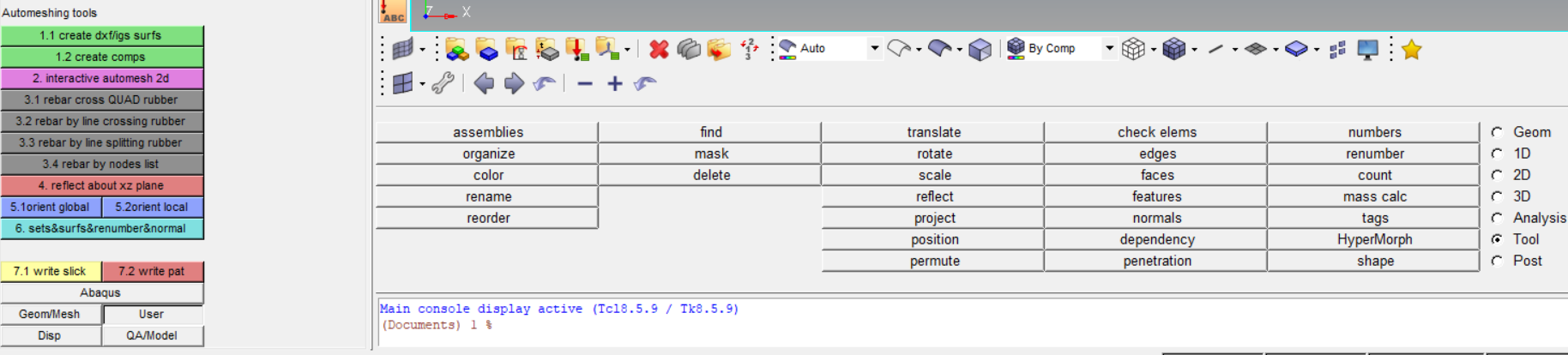
Task: Click the Organize folders icon with red arrow
Action: (719, 49)
